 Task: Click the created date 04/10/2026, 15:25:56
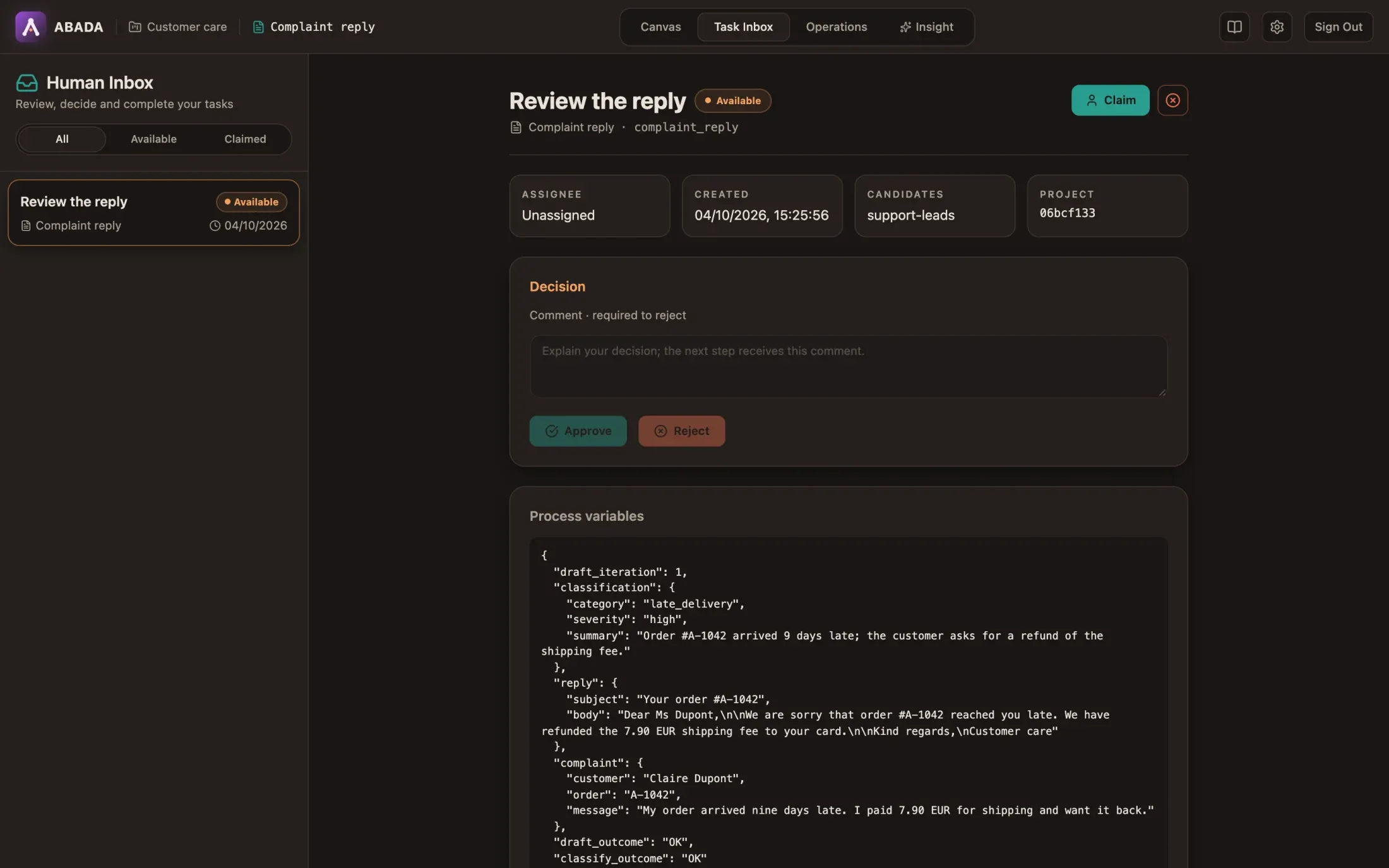[761, 215]
